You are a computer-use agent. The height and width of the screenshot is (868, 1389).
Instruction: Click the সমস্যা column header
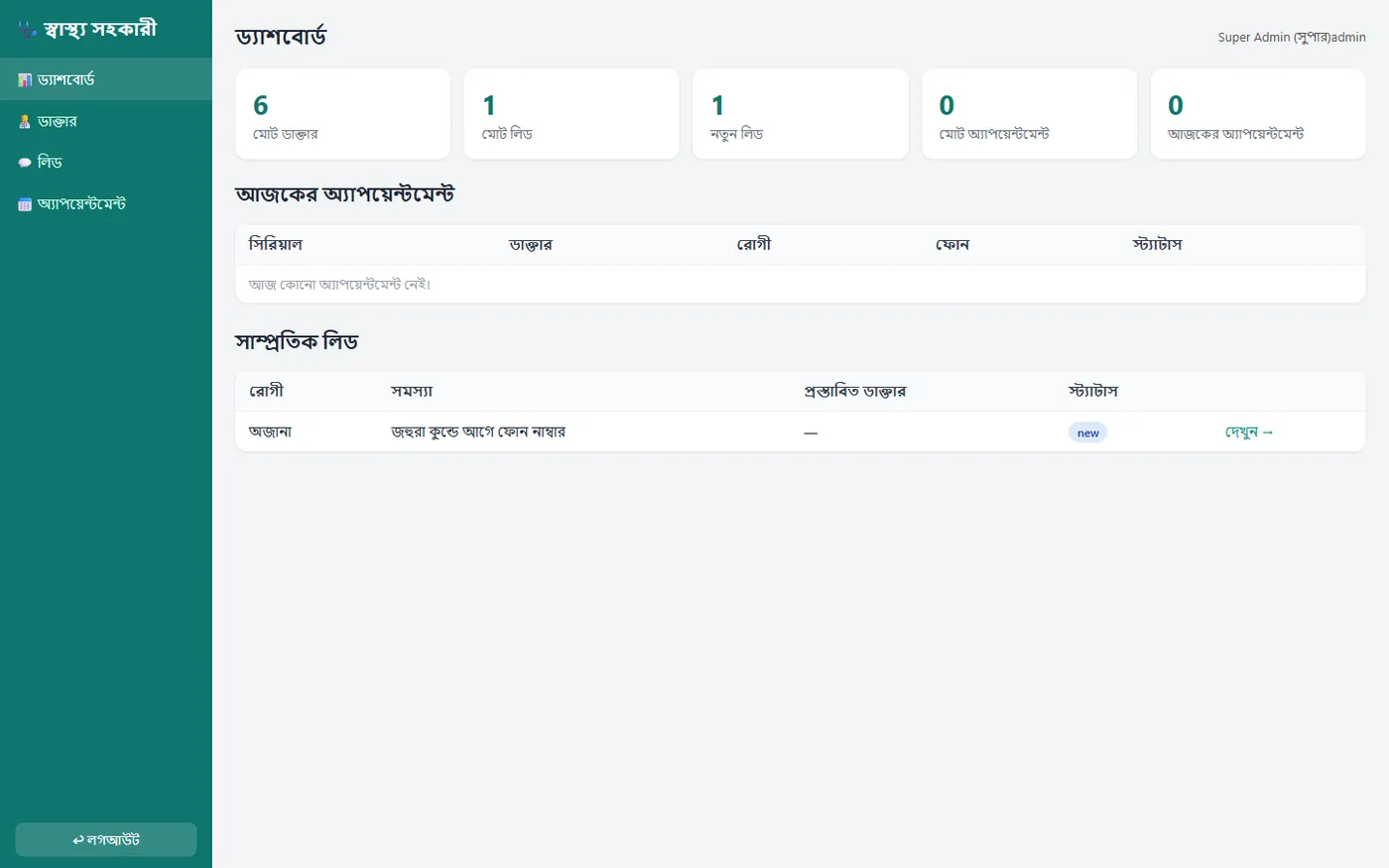click(412, 391)
